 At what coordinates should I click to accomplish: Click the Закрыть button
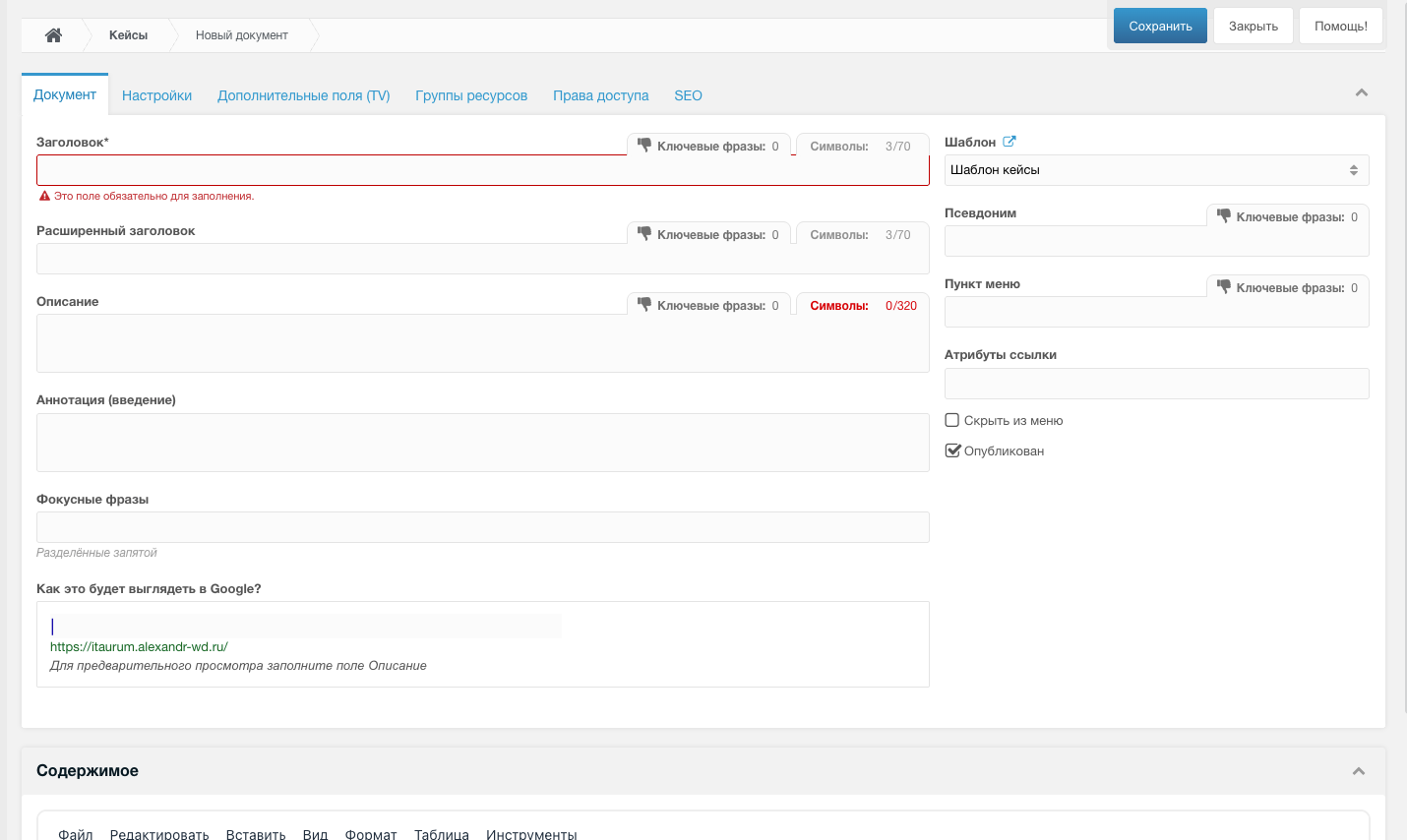coord(1253,27)
